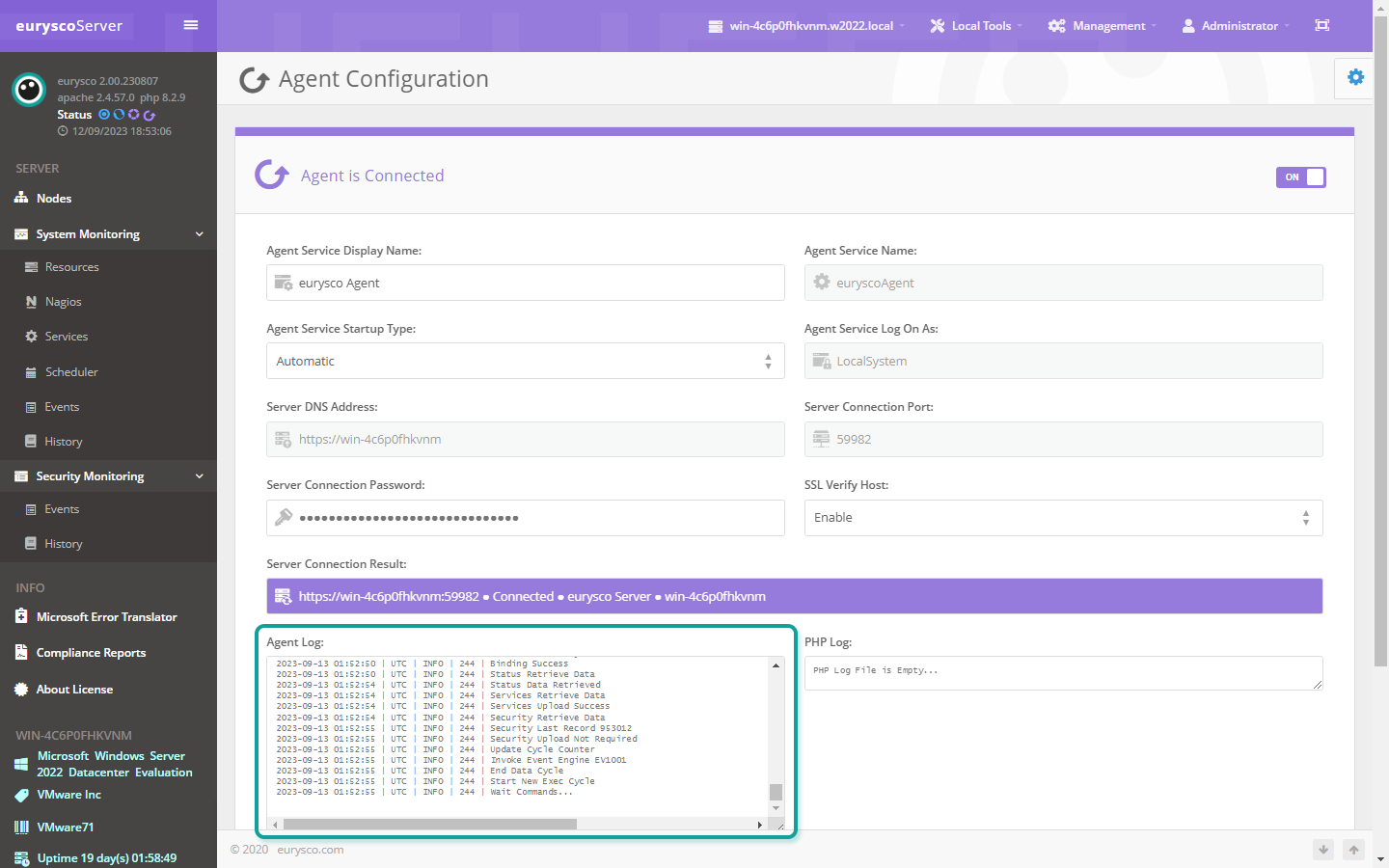Click the Nodes sitemap icon
This screenshot has width=1389, height=868.
coord(21,198)
